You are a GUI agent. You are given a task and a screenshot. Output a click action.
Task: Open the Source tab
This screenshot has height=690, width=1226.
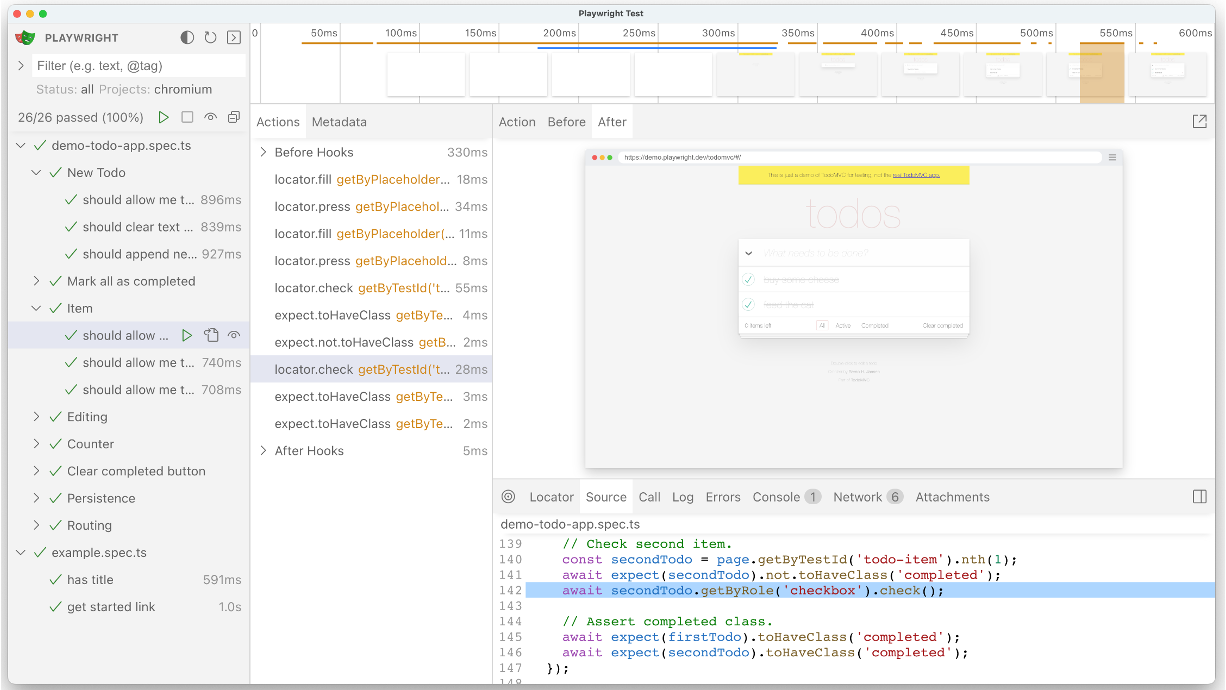pos(606,497)
